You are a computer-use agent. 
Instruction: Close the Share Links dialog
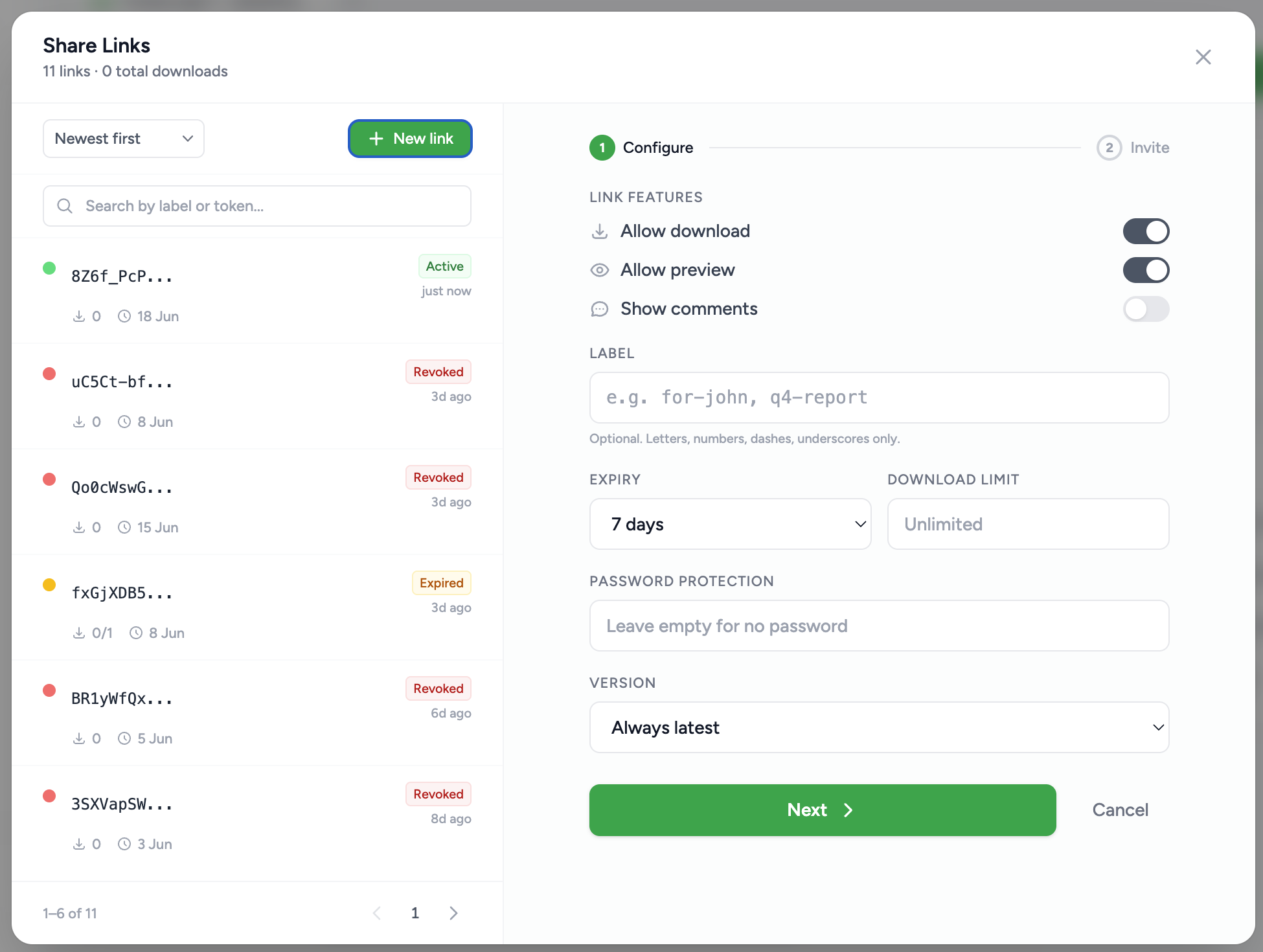pos(1203,57)
